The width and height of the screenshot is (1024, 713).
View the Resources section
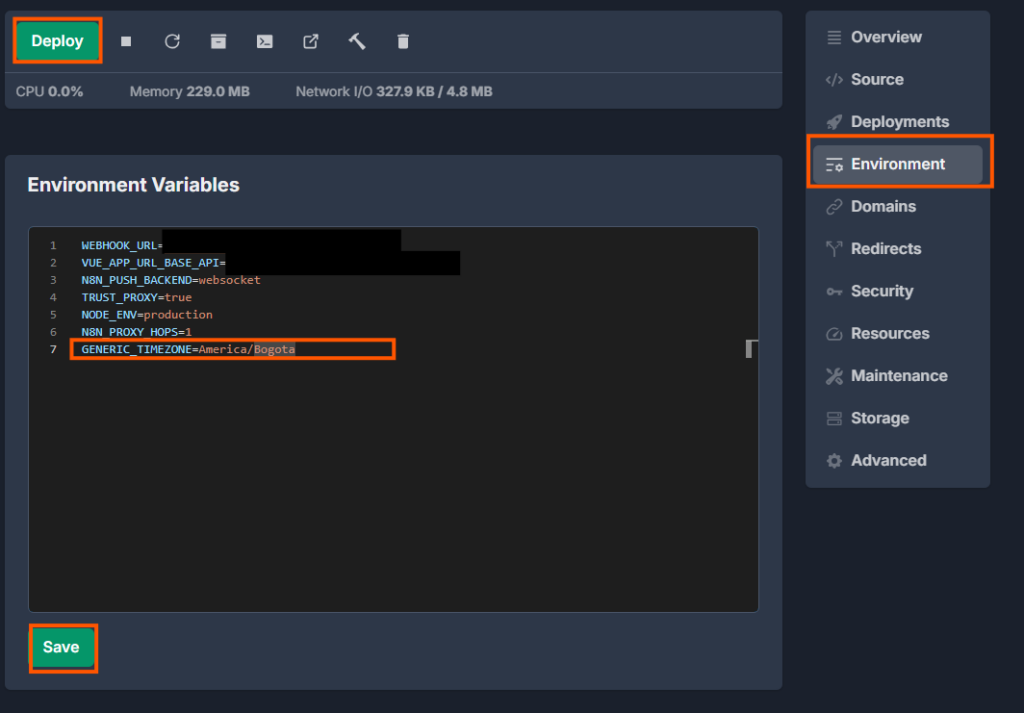click(889, 333)
